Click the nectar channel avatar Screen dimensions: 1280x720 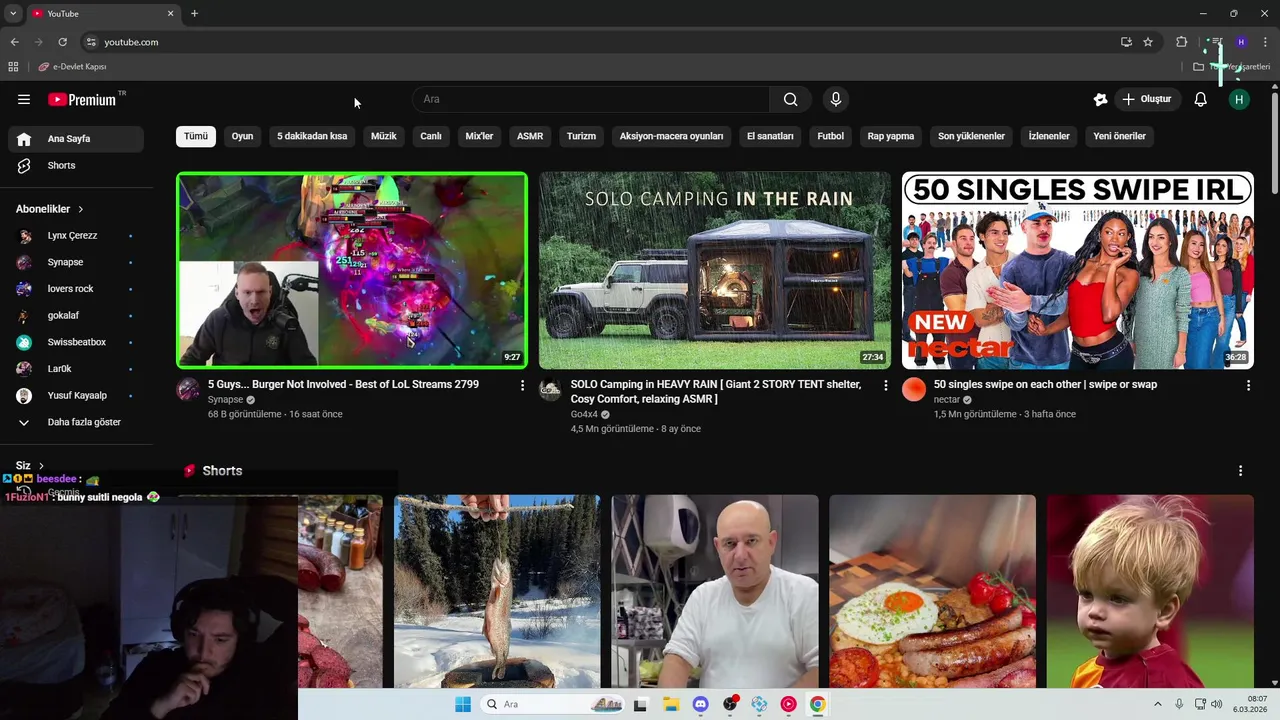[914, 389]
